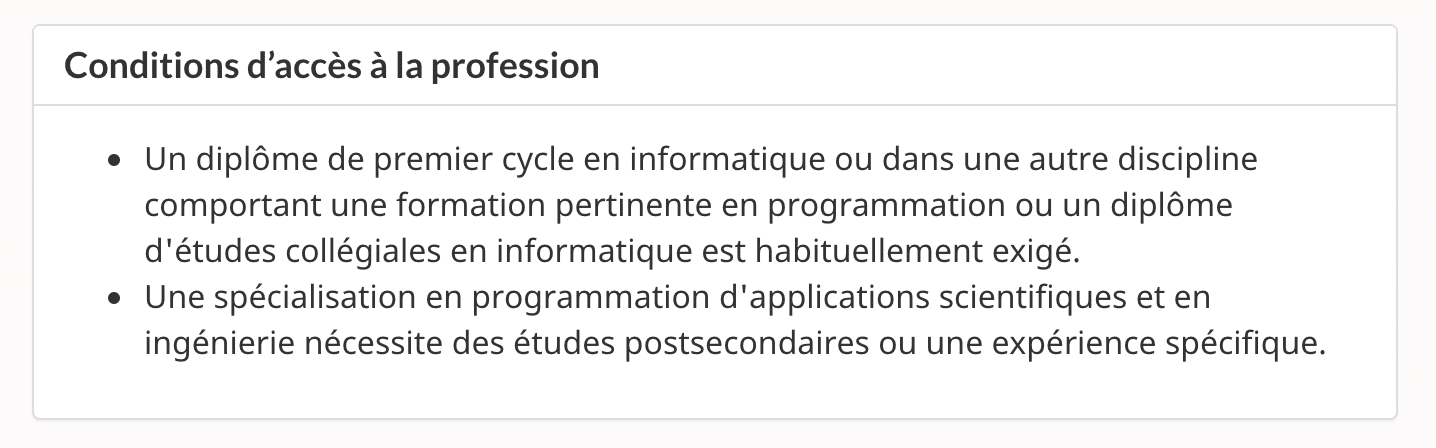
Task: Click the second bullet point marker
Action: click(x=116, y=299)
